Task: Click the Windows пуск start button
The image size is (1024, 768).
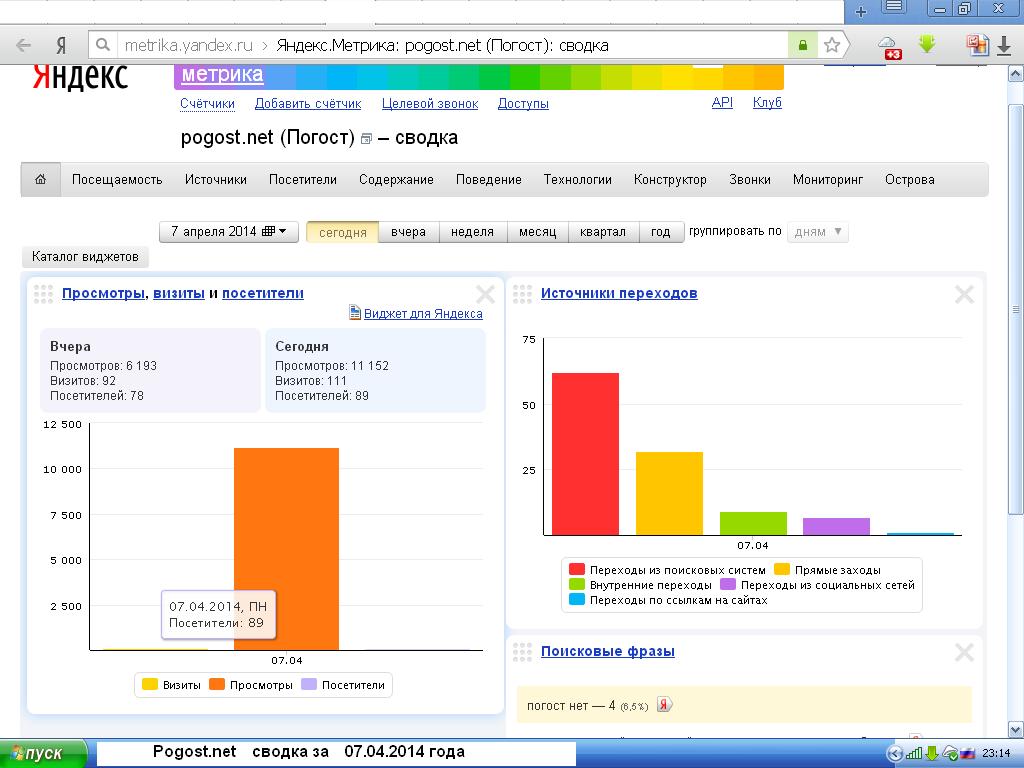Action: tap(43, 754)
